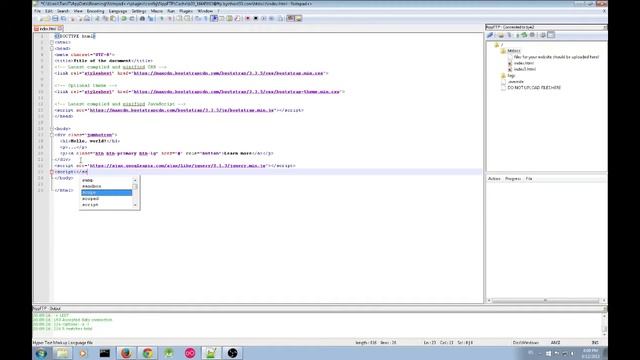The image size is (640, 360).
Task: Save the file with the Save icon
Action: click(x=55, y=18)
